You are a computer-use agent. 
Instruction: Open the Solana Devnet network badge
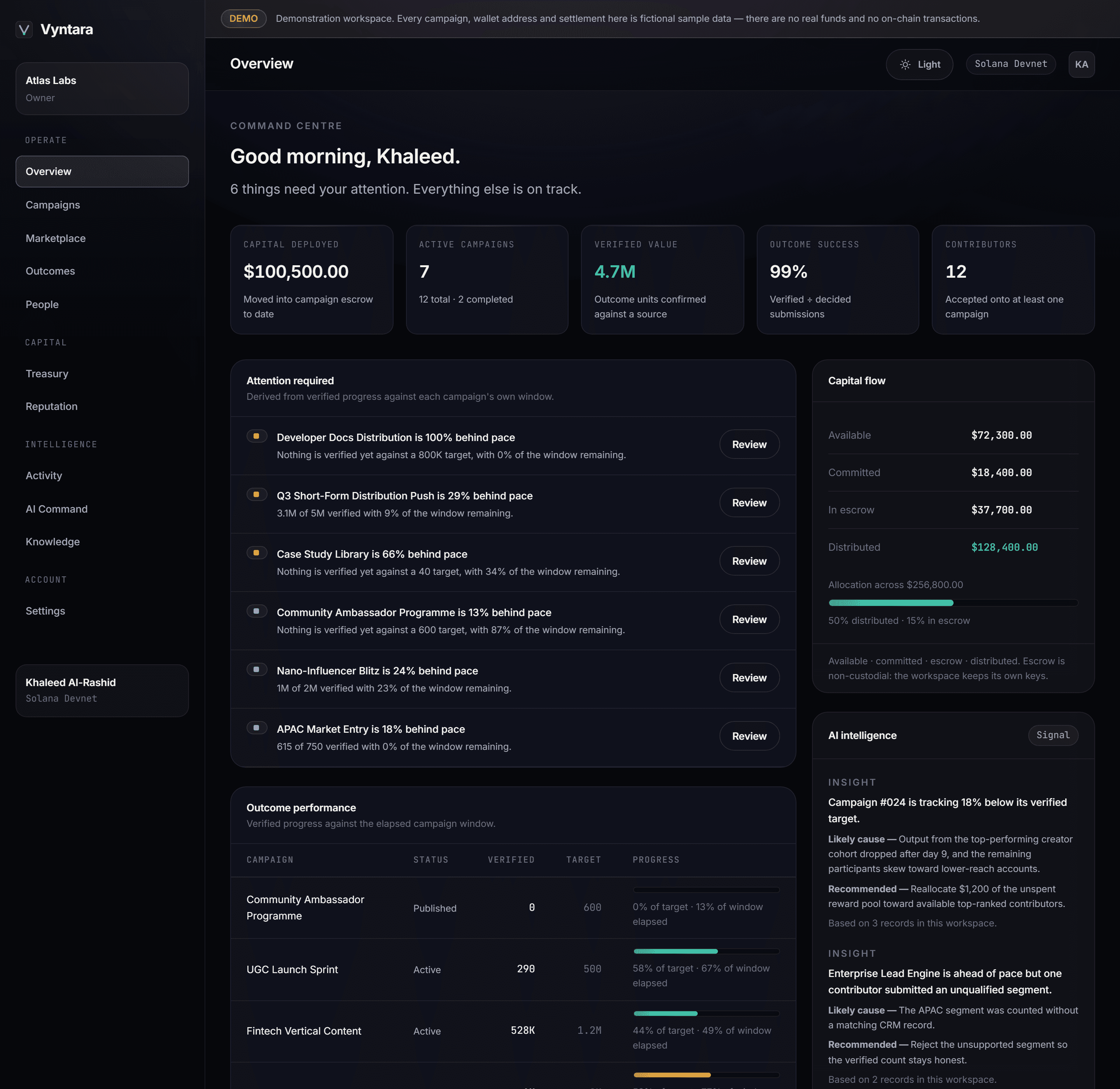[1011, 64]
